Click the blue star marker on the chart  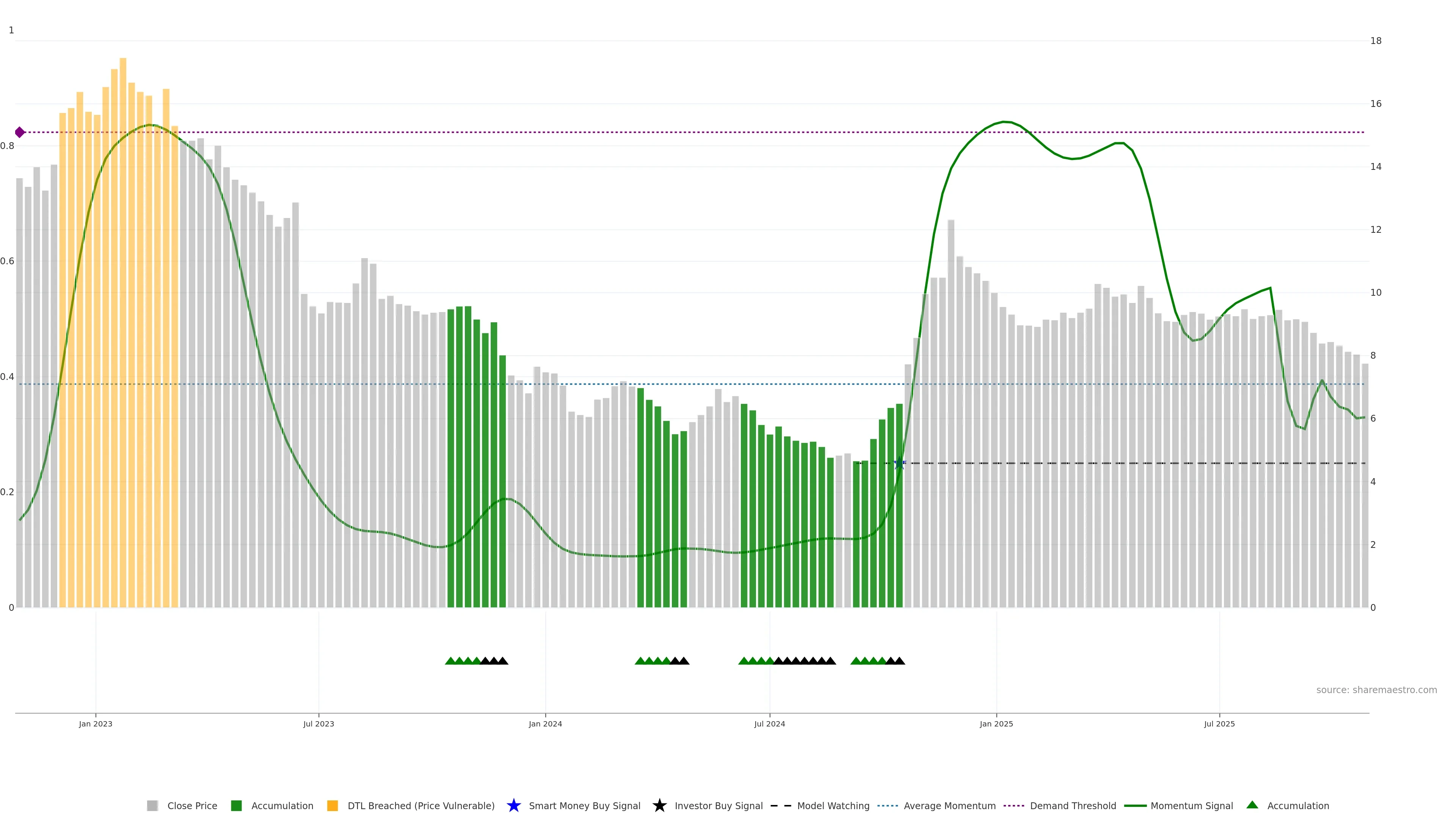point(899,463)
